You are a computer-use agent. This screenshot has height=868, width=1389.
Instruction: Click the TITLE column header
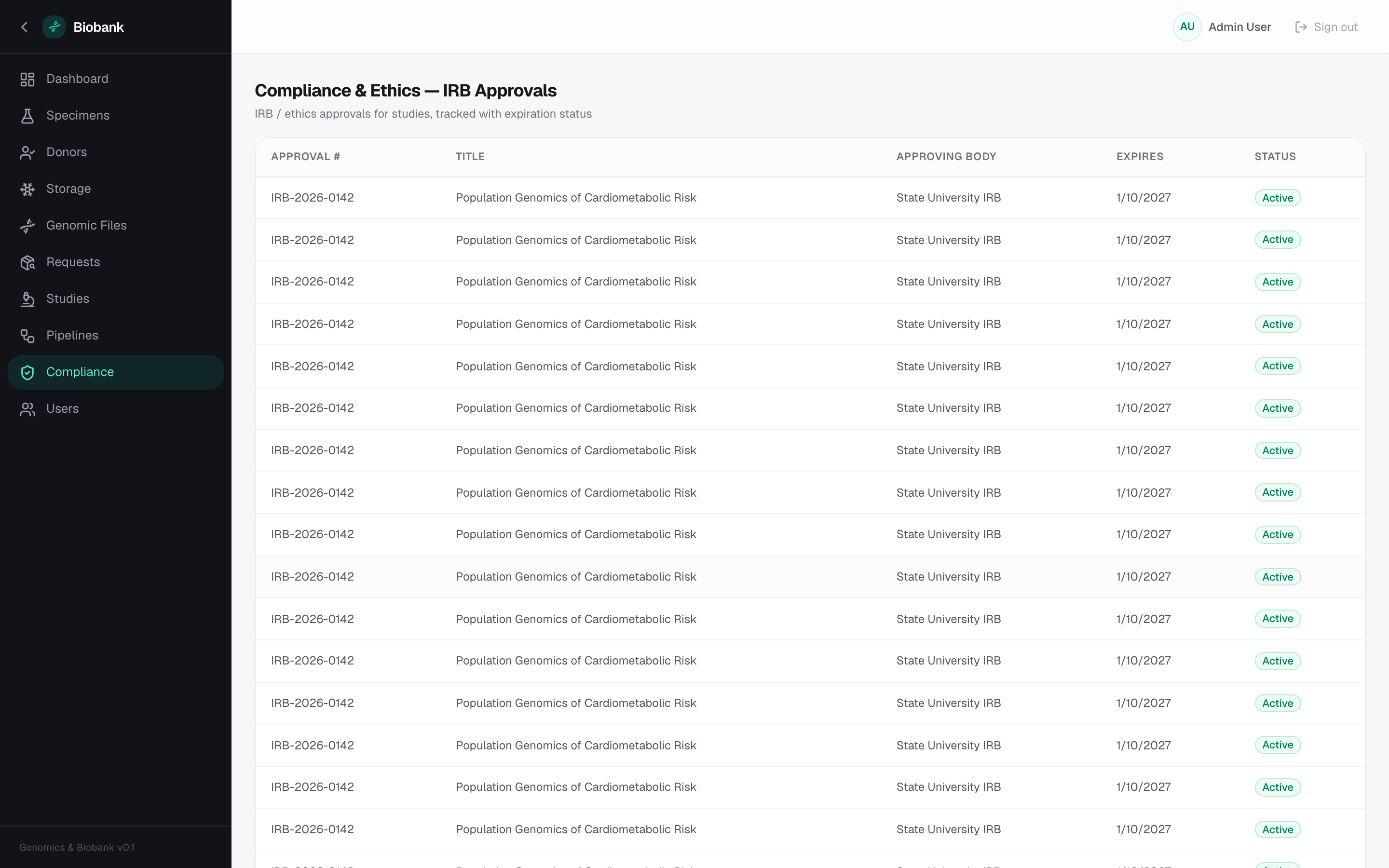coord(470,157)
